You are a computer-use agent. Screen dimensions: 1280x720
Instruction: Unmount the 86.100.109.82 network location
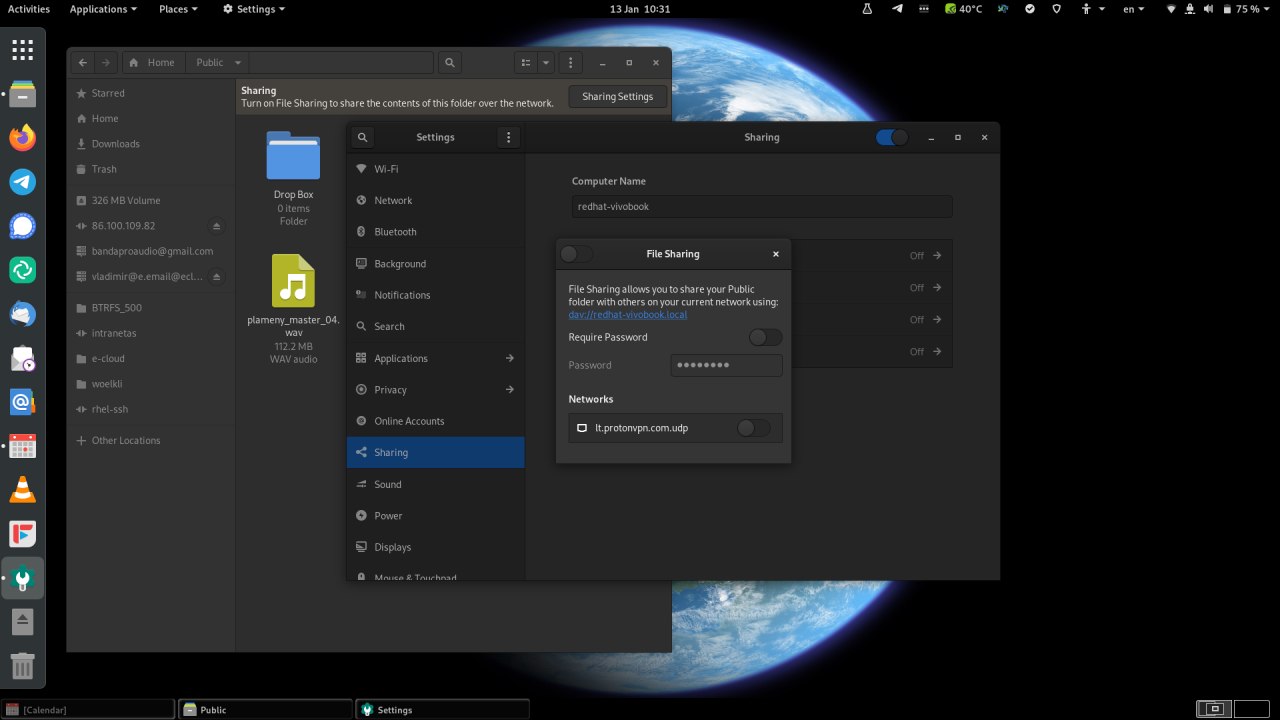coord(217,226)
